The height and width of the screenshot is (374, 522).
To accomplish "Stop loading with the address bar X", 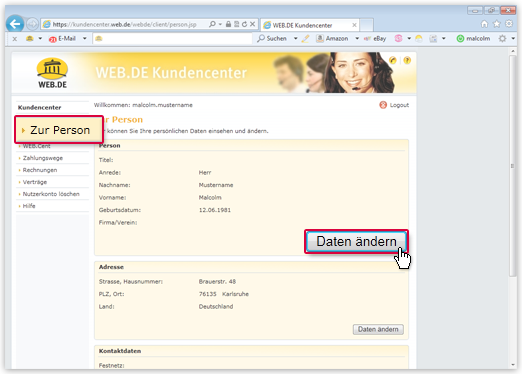I will click(252, 24).
